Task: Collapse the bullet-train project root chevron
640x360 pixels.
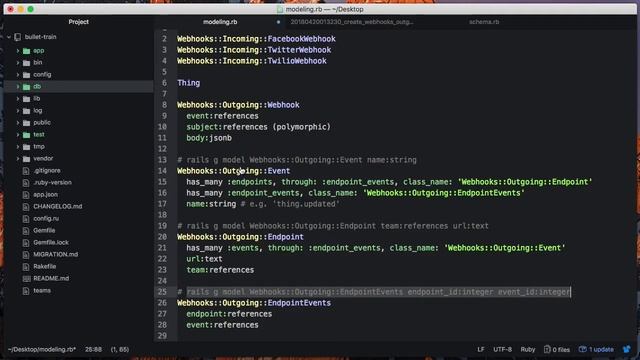Action: coord(9,37)
